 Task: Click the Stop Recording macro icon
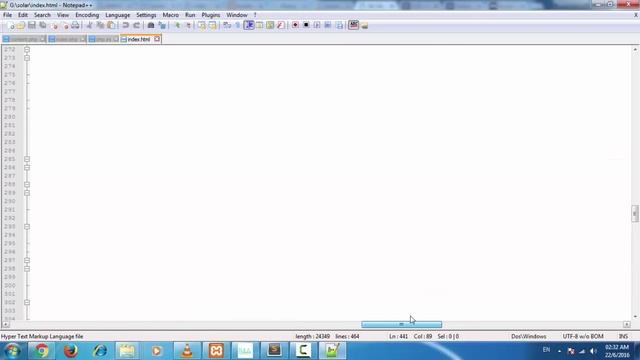[x=306, y=25]
